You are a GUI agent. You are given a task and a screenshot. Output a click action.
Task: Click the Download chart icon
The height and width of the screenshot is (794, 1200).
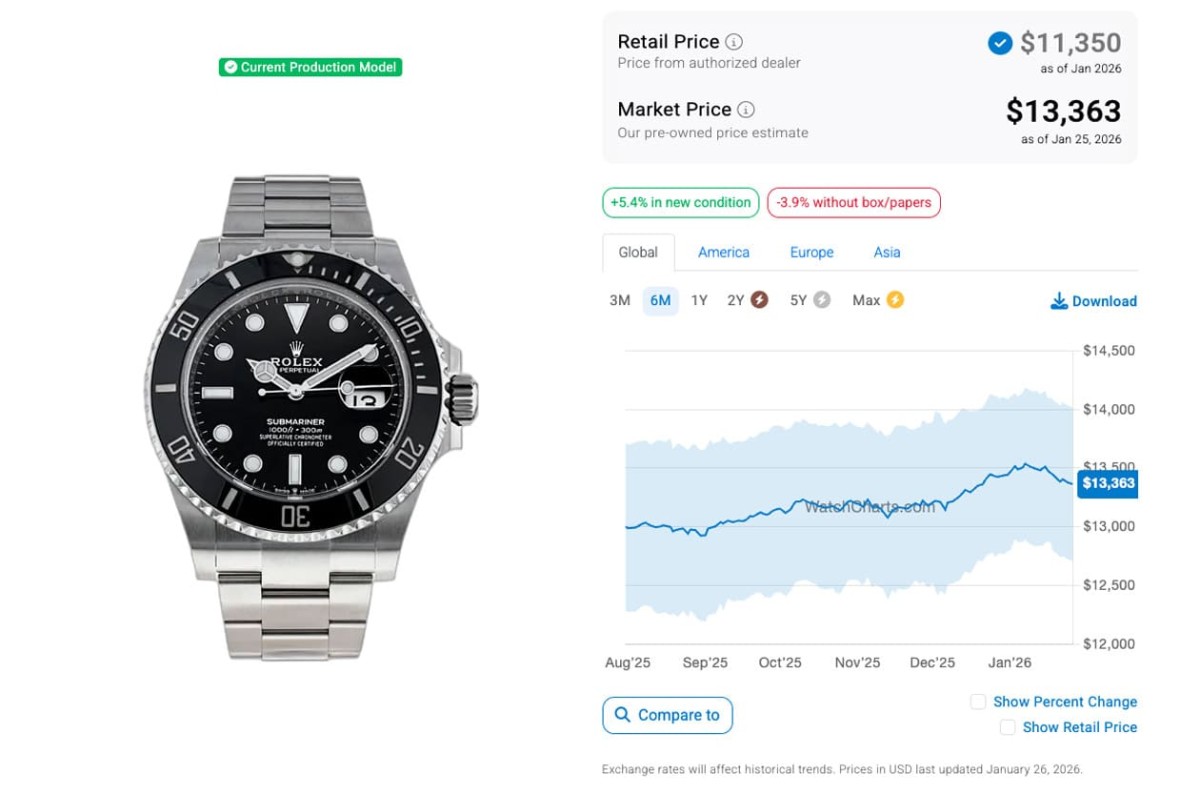coord(1059,301)
